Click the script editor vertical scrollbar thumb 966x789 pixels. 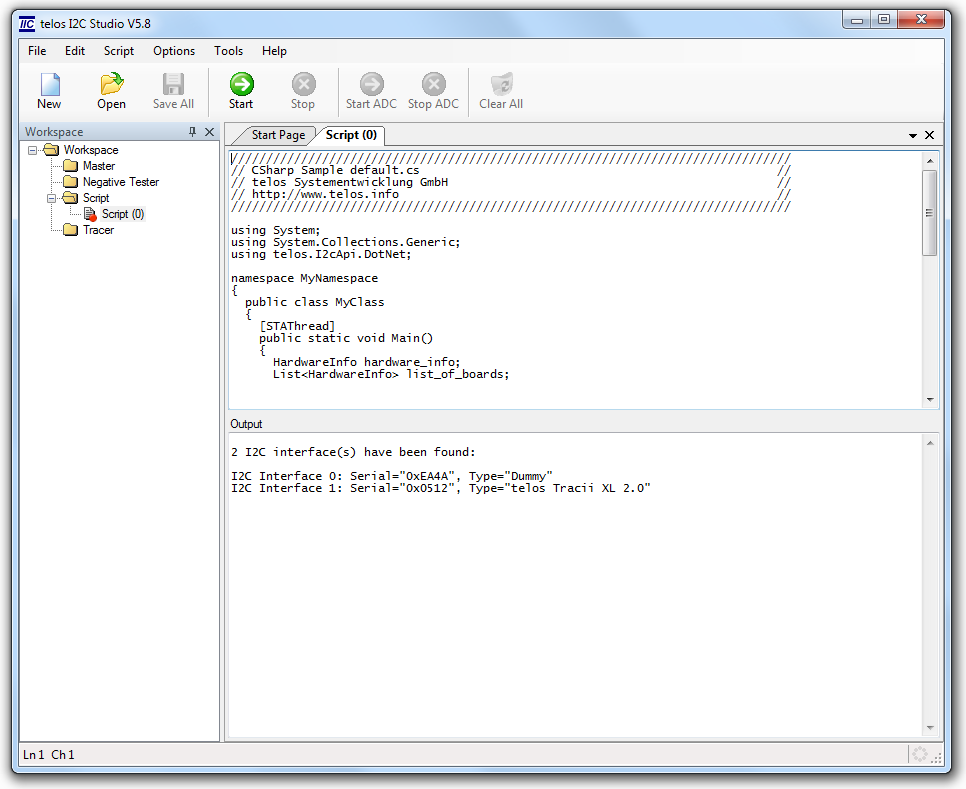929,212
